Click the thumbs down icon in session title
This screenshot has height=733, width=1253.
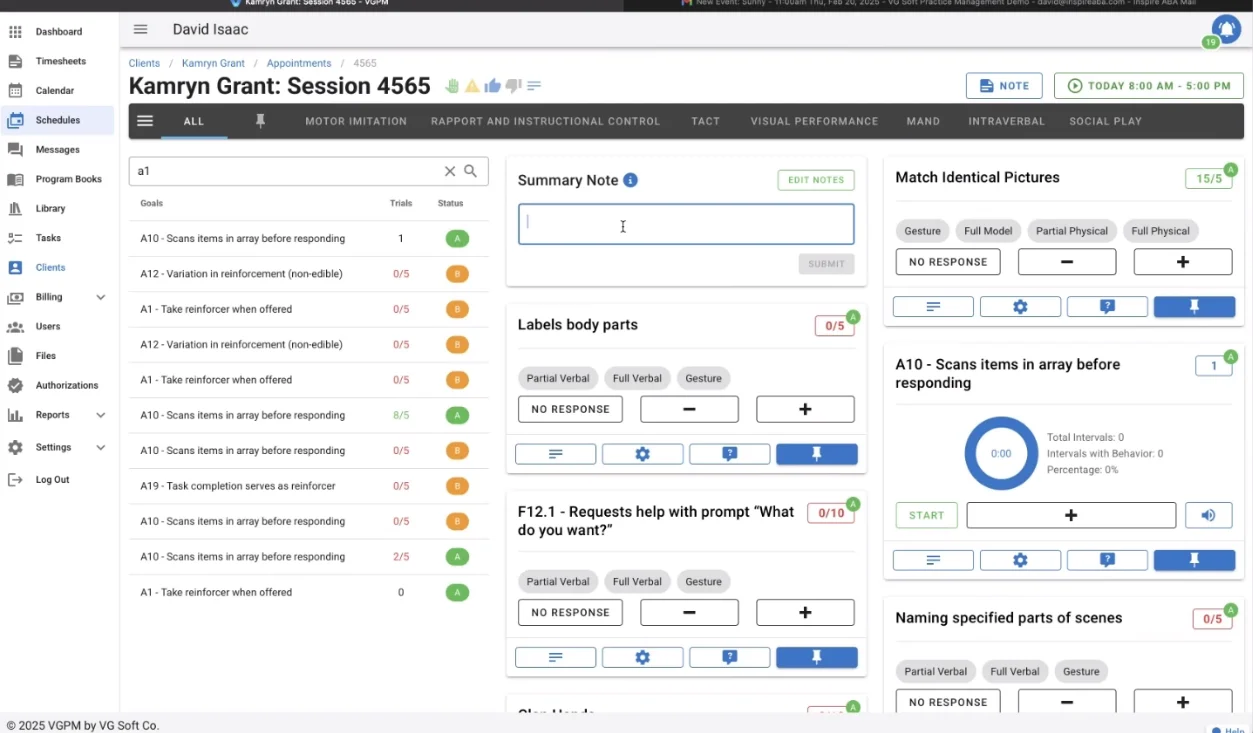click(x=513, y=86)
